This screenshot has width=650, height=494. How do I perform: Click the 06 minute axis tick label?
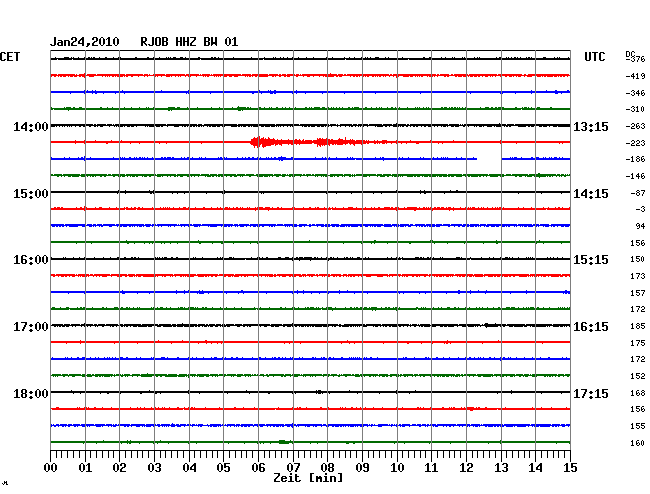tap(258, 468)
